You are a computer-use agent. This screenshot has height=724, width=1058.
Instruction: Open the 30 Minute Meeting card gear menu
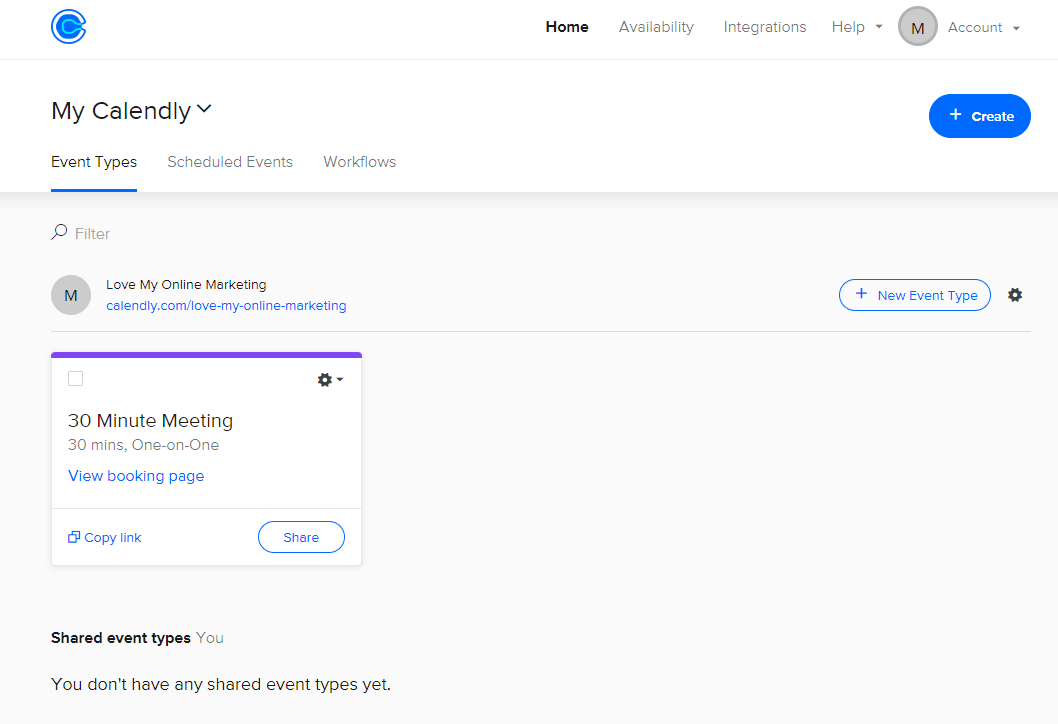coord(330,380)
